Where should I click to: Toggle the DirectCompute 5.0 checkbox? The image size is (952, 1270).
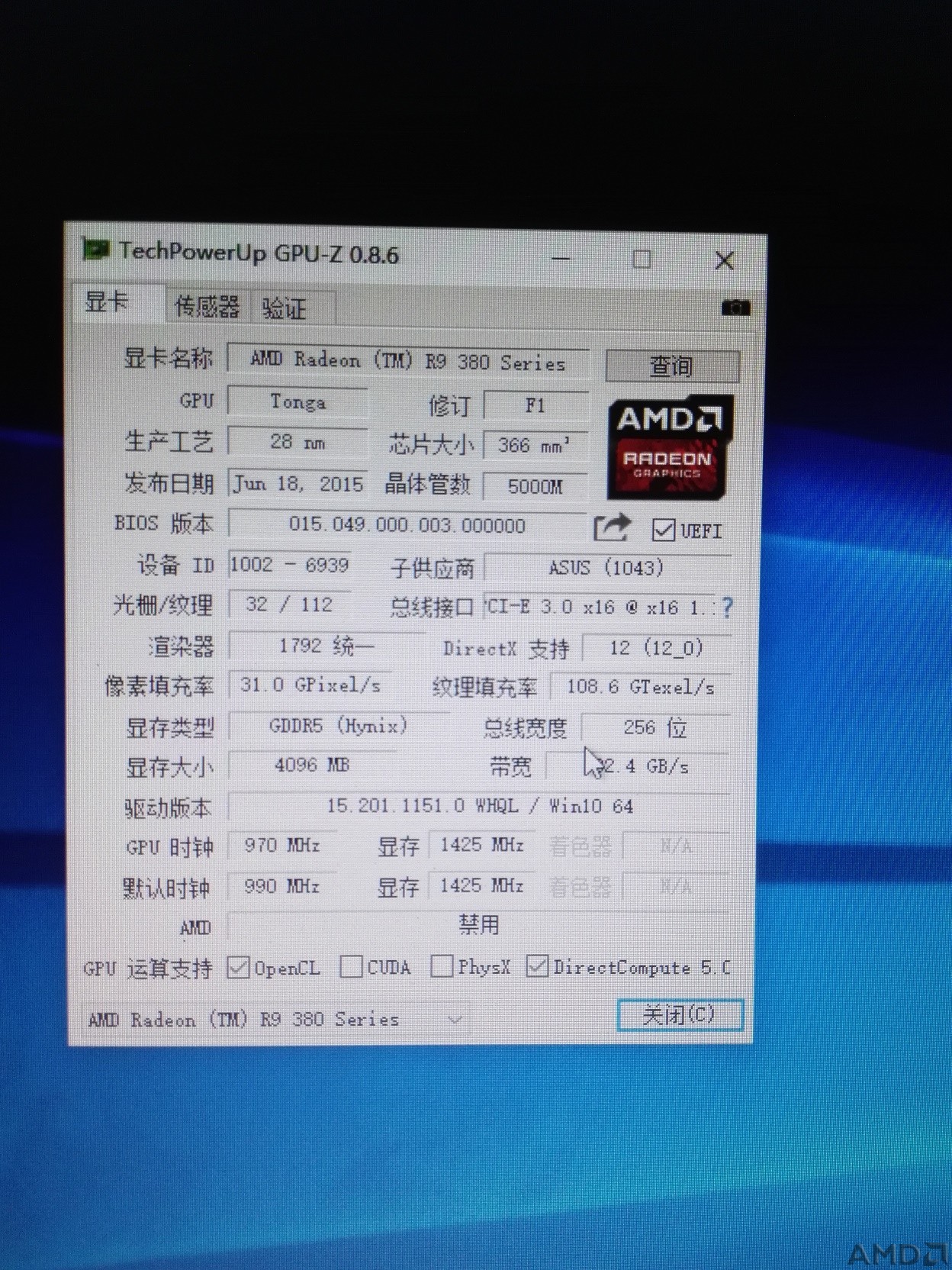[537, 966]
